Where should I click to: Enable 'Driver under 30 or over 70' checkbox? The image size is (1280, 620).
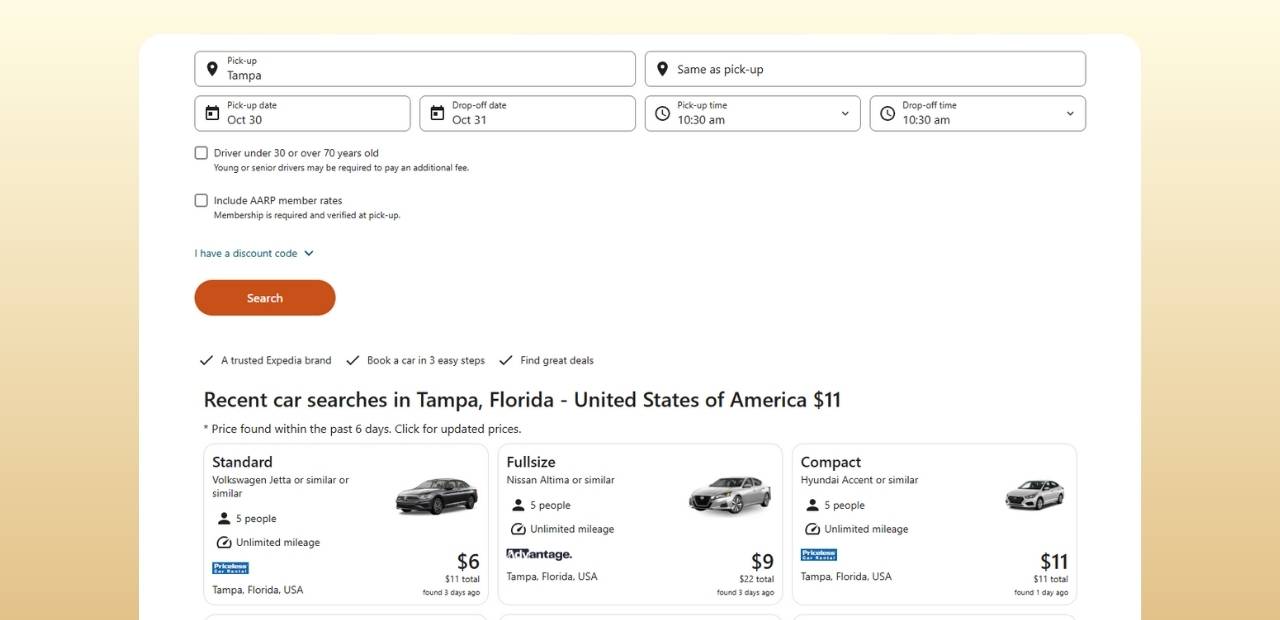pyautogui.click(x=201, y=153)
